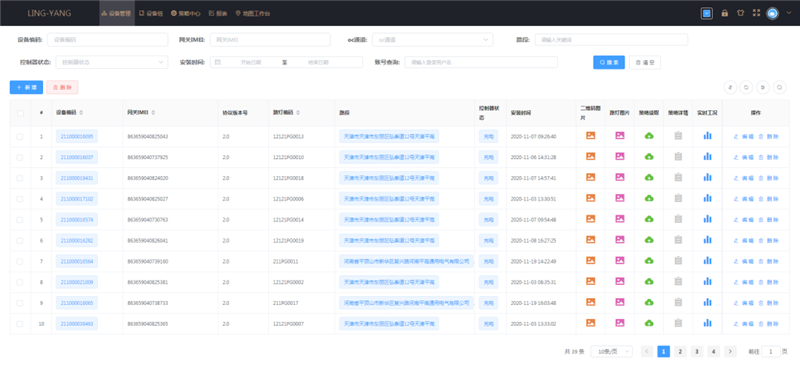Click the 新增 button

point(27,87)
